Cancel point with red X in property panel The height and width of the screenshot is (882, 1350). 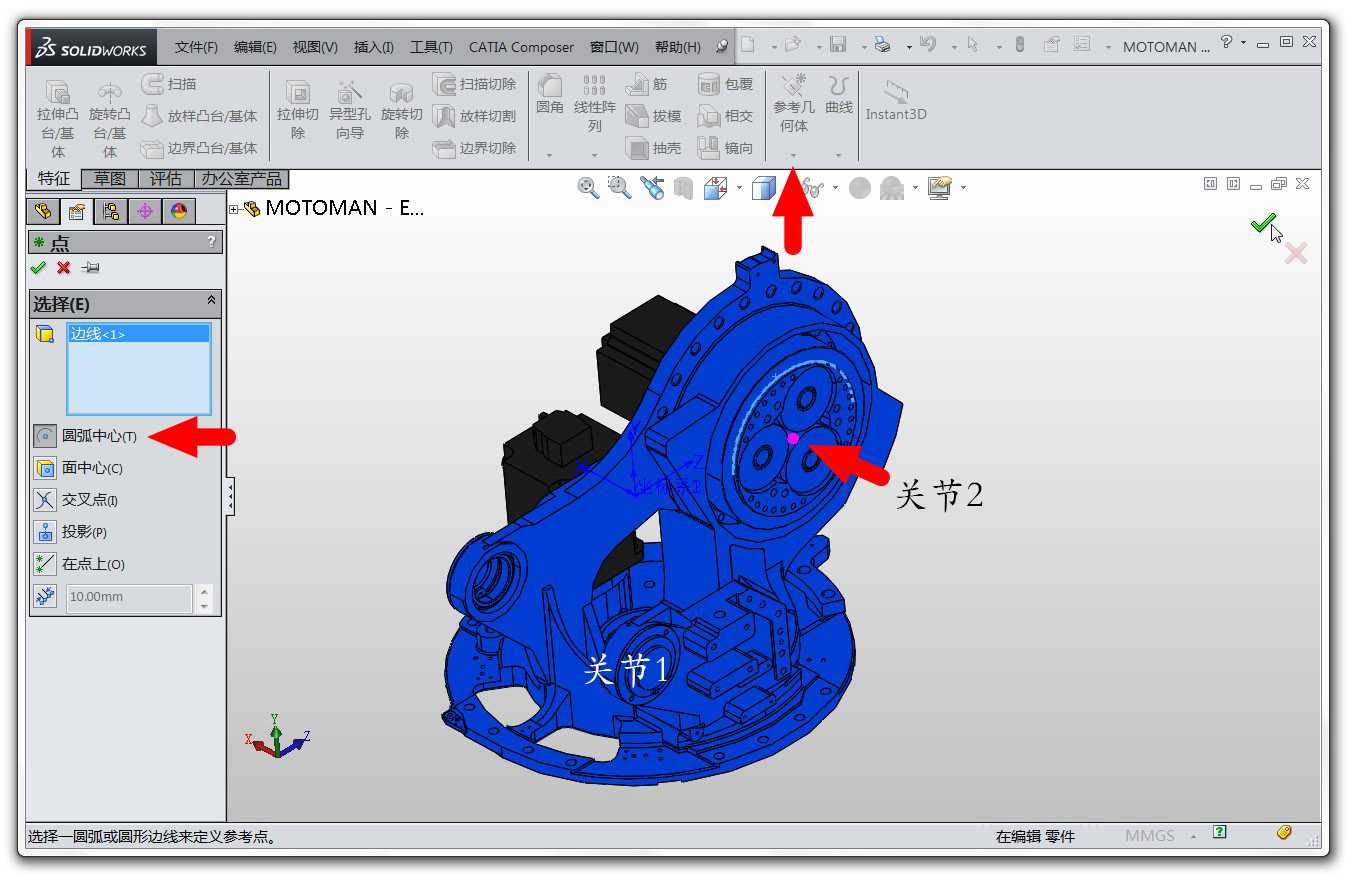coord(63,267)
